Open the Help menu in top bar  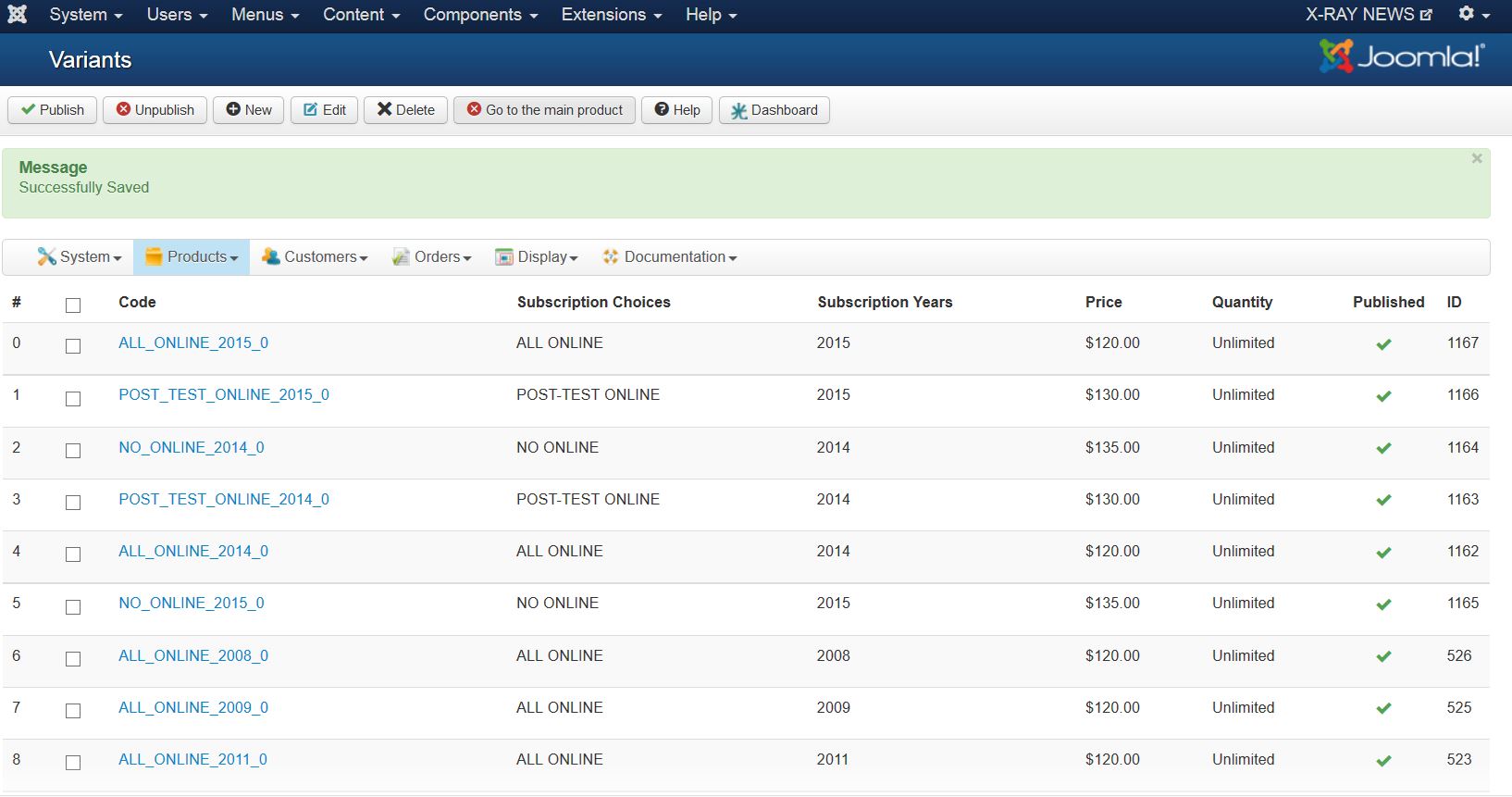(712, 15)
